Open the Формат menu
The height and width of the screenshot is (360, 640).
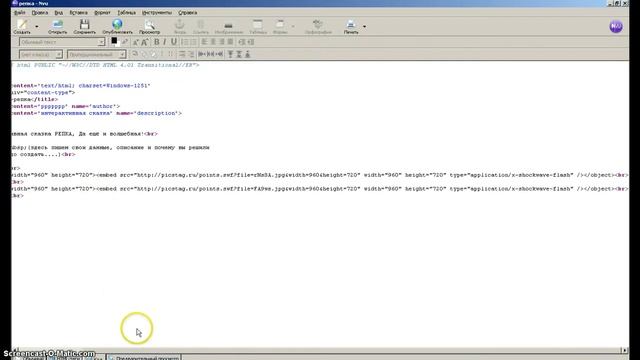point(102,13)
